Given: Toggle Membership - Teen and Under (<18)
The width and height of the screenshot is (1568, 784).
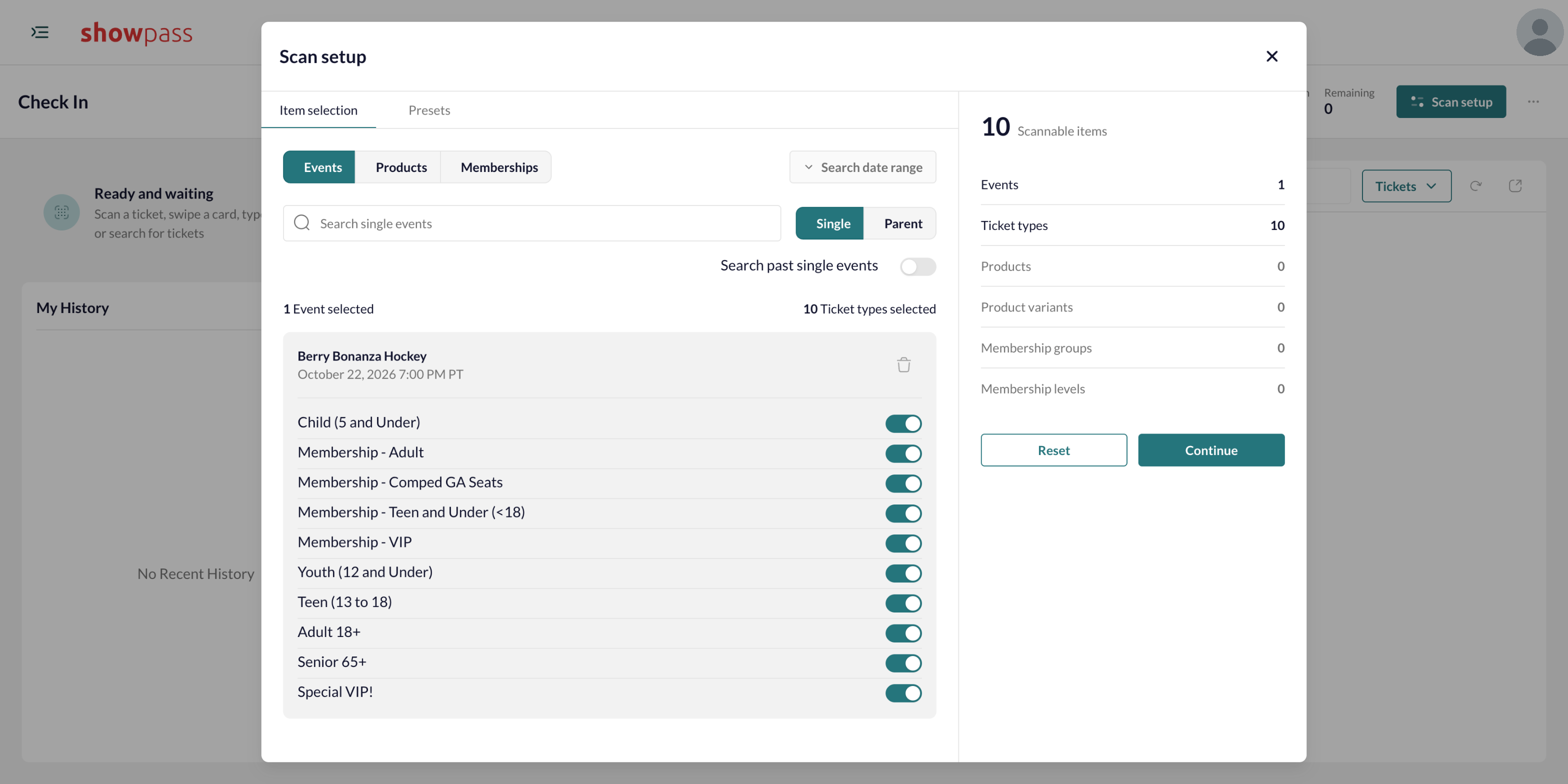Looking at the screenshot, I should point(903,513).
